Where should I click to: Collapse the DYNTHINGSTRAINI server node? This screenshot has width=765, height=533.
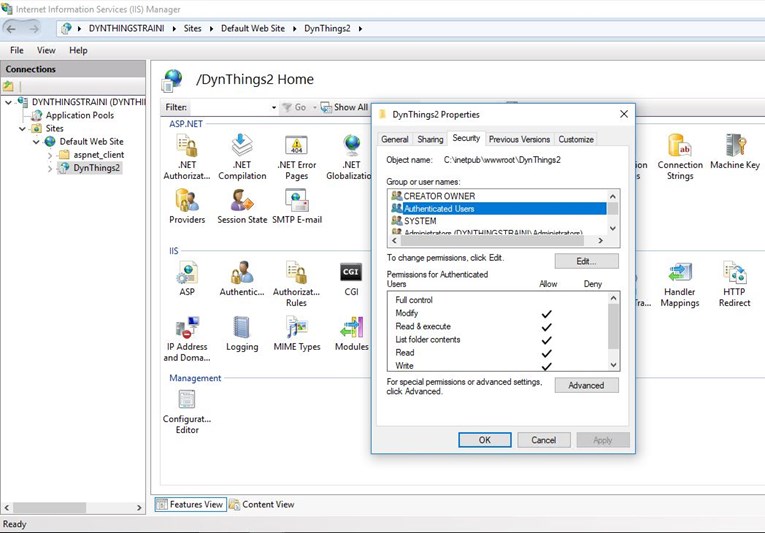point(8,102)
